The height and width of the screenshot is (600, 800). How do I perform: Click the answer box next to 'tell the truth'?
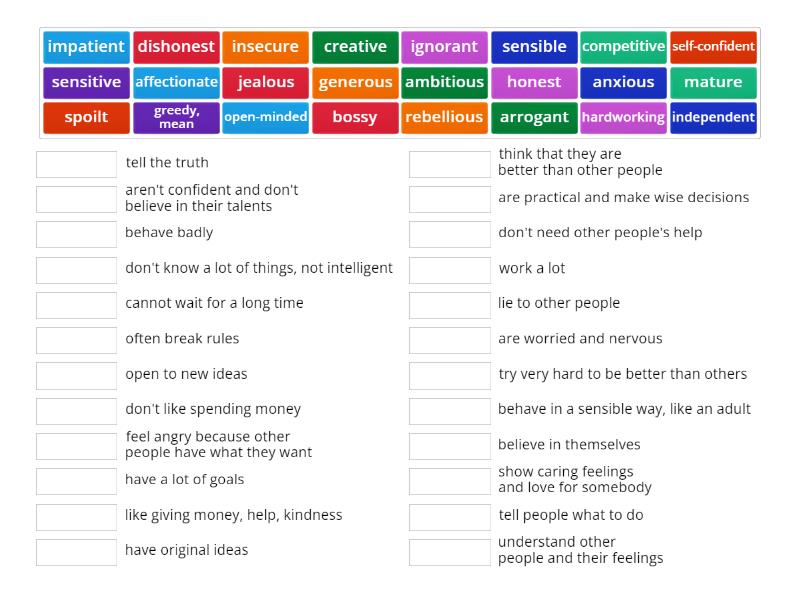74,162
